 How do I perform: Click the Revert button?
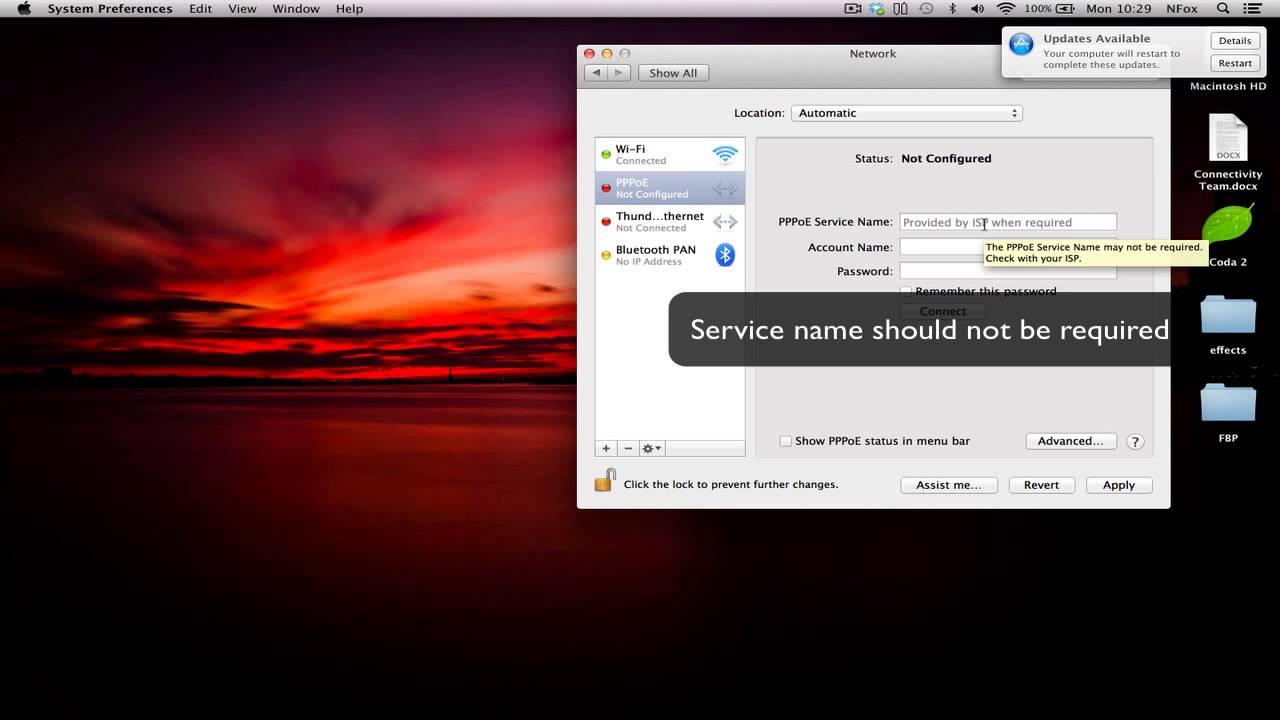tap(1041, 485)
